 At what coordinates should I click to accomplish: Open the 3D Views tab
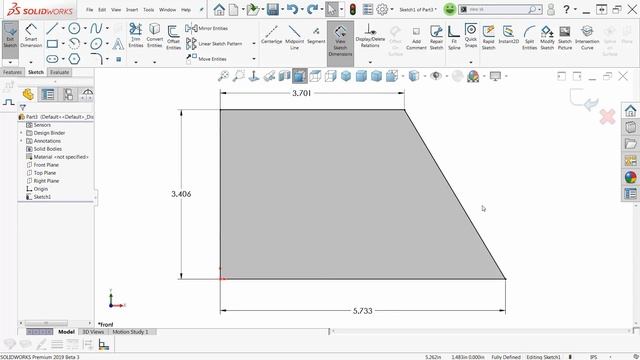click(x=93, y=332)
